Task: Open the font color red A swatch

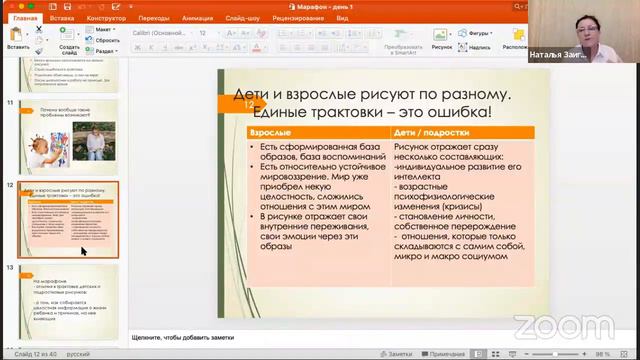Action: pos(257,48)
